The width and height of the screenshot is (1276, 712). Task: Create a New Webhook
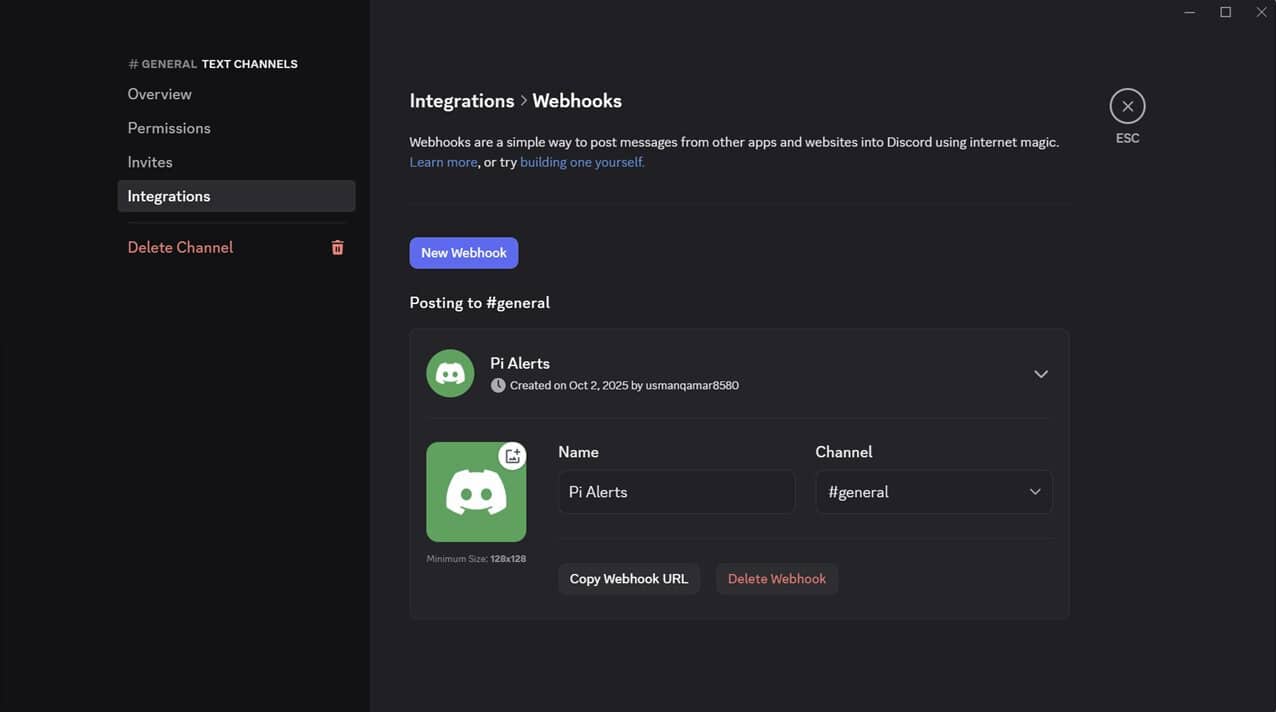click(463, 253)
